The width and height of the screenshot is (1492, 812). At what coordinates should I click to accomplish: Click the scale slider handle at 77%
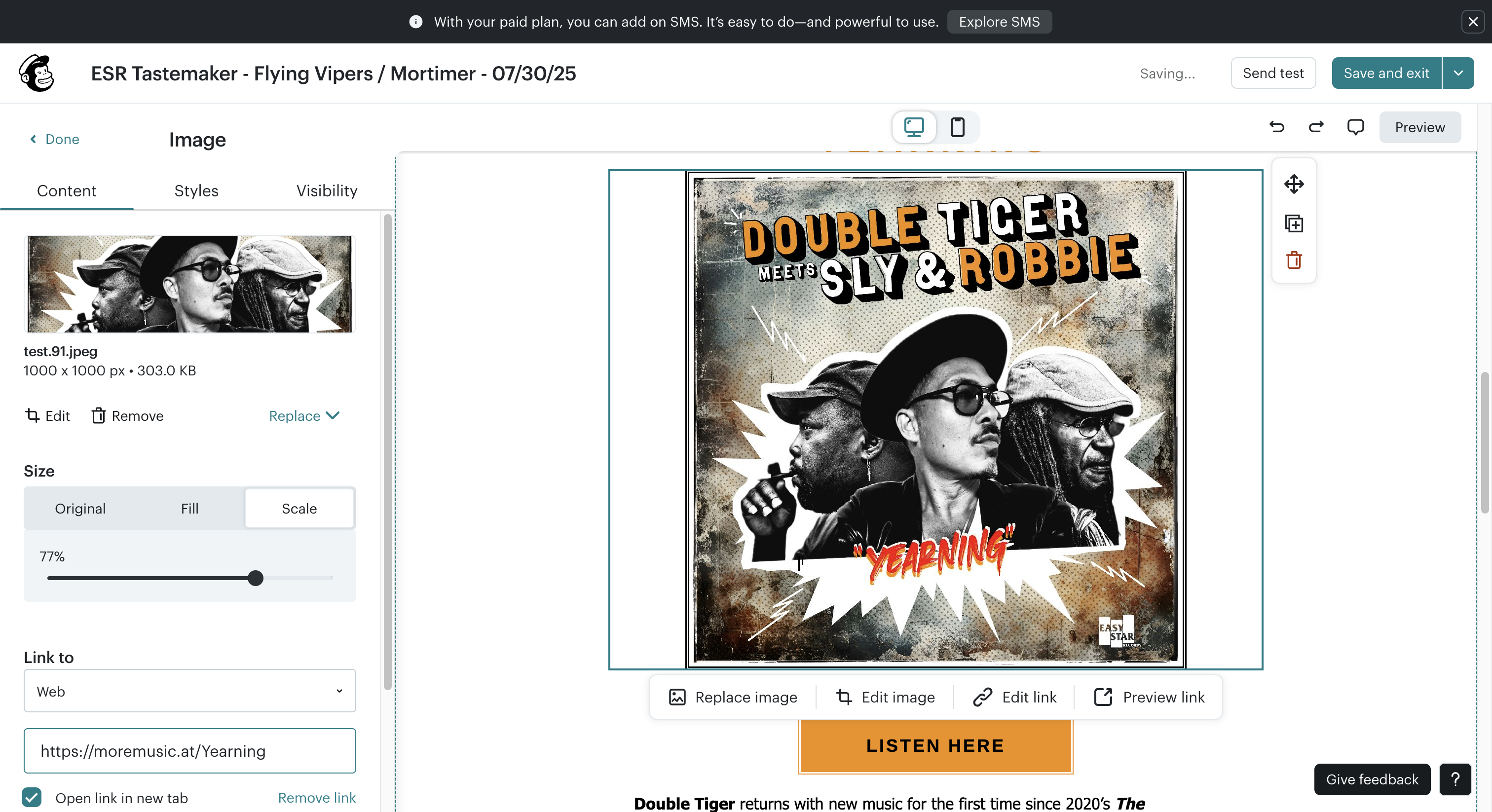[256, 578]
